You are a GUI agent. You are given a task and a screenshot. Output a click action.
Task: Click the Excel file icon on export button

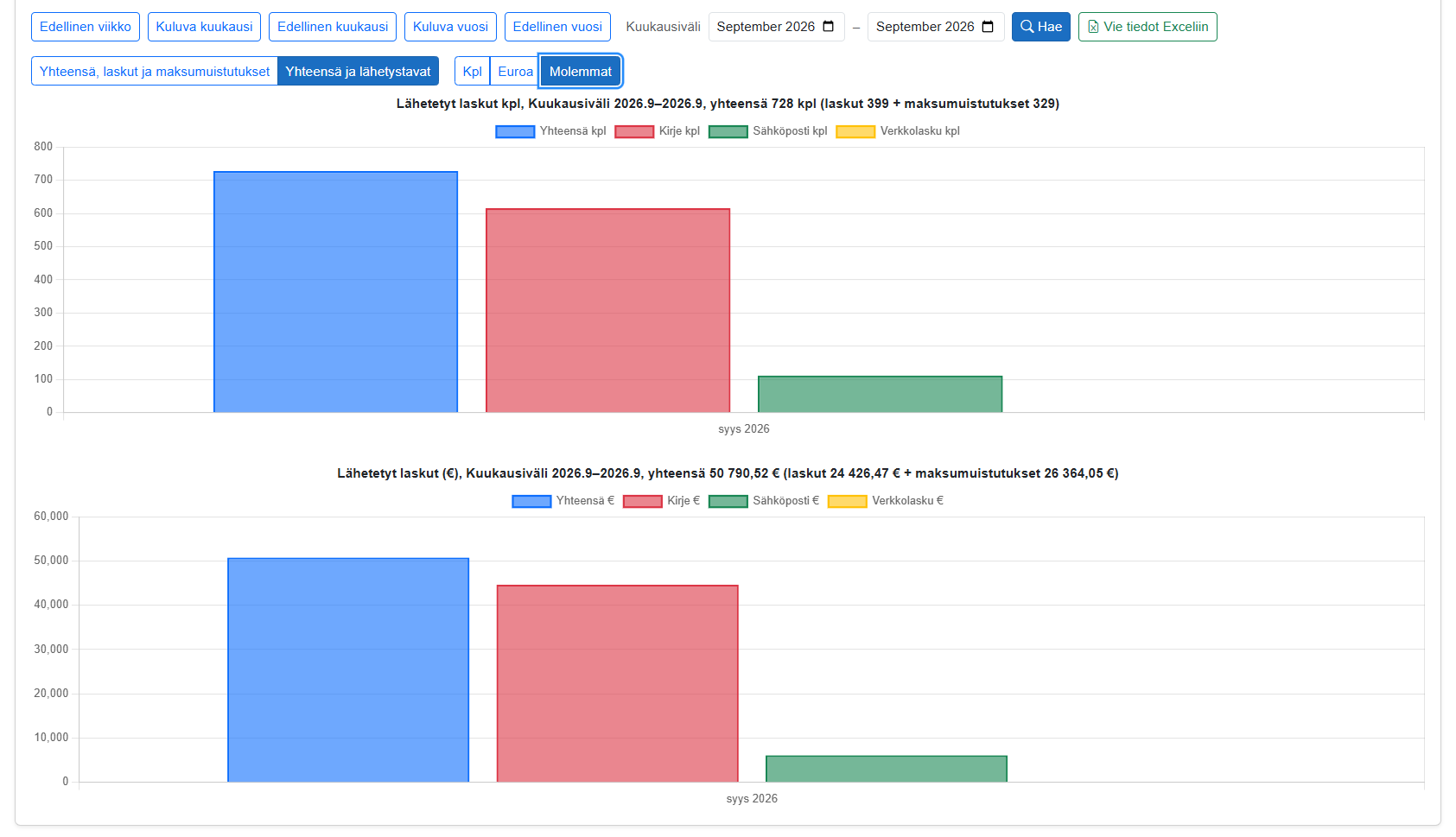tap(1093, 27)
